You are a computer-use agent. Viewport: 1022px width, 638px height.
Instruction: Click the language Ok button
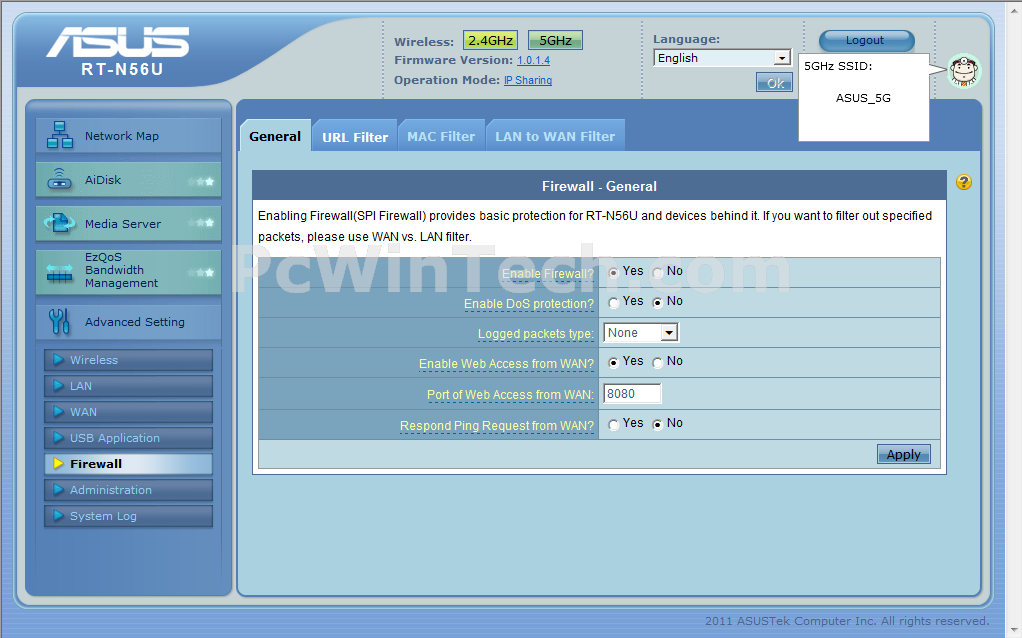pos(774,83)
